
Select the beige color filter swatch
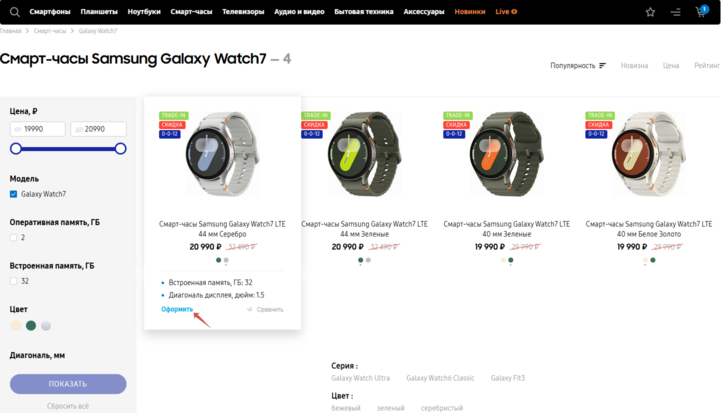pos(16,326)
